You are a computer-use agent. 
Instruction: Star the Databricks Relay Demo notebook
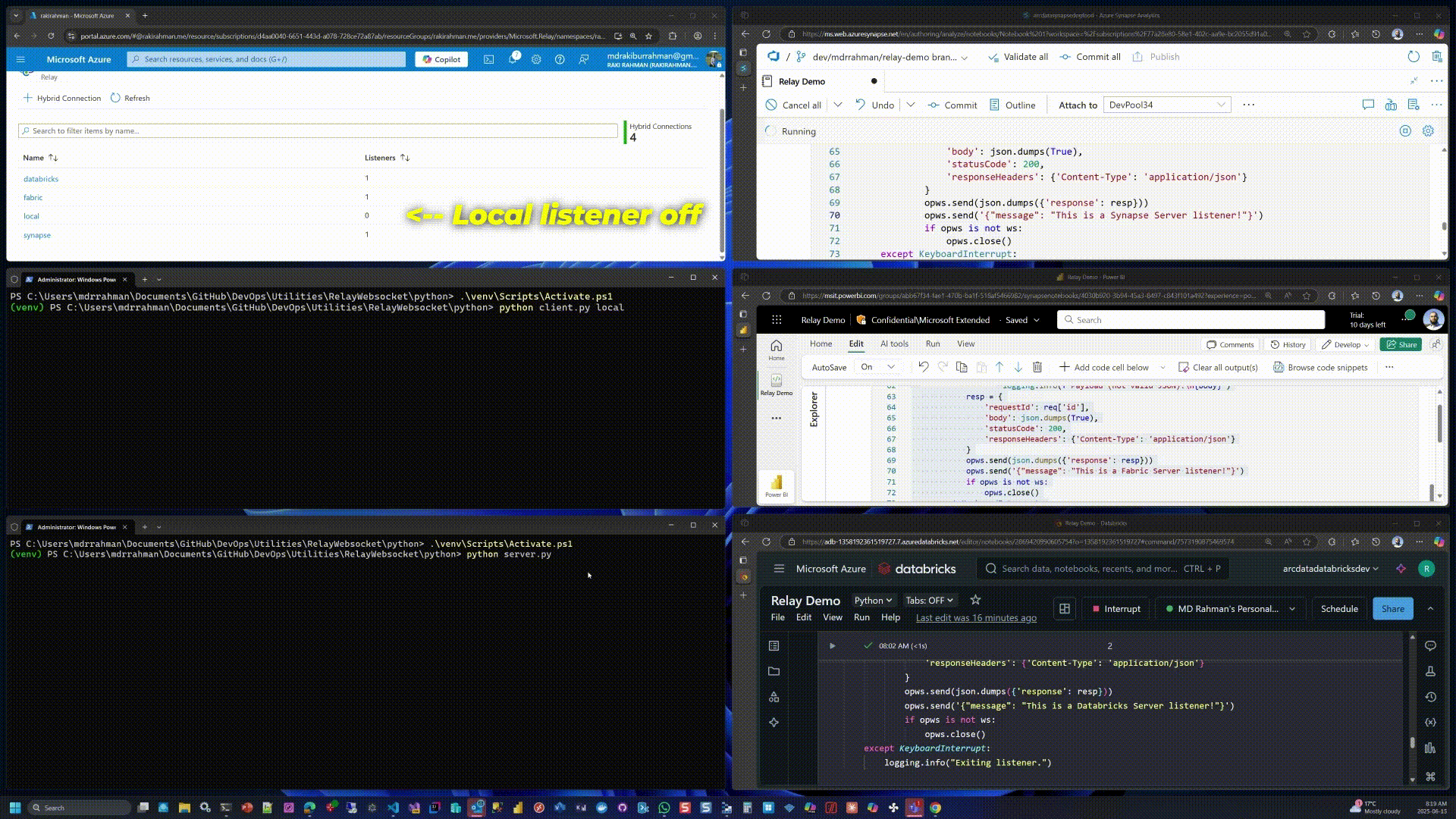tap(976, 600)
